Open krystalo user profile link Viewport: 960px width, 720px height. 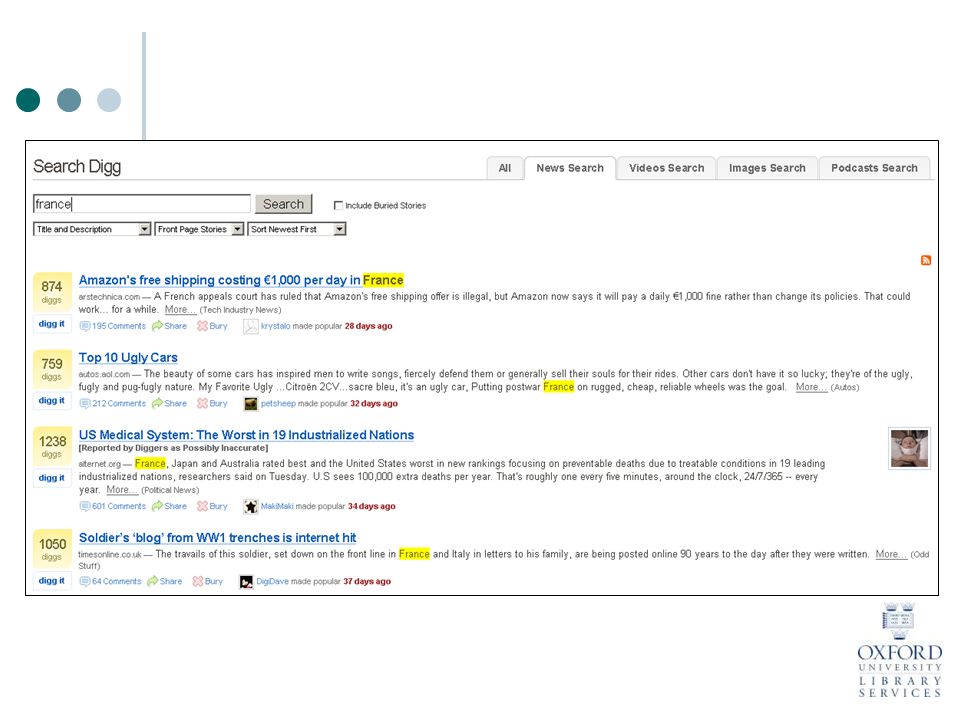[276, 326]
